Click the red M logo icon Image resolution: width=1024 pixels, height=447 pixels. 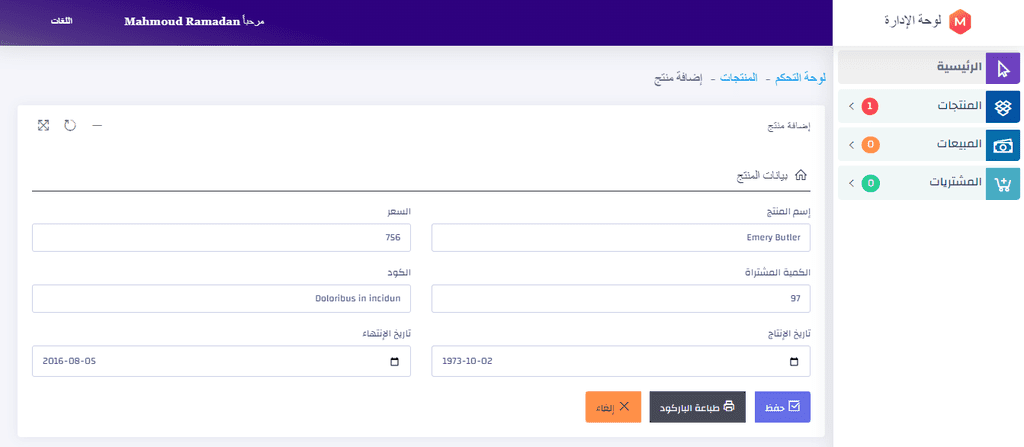pyautogui.click(x=959, y=22)
